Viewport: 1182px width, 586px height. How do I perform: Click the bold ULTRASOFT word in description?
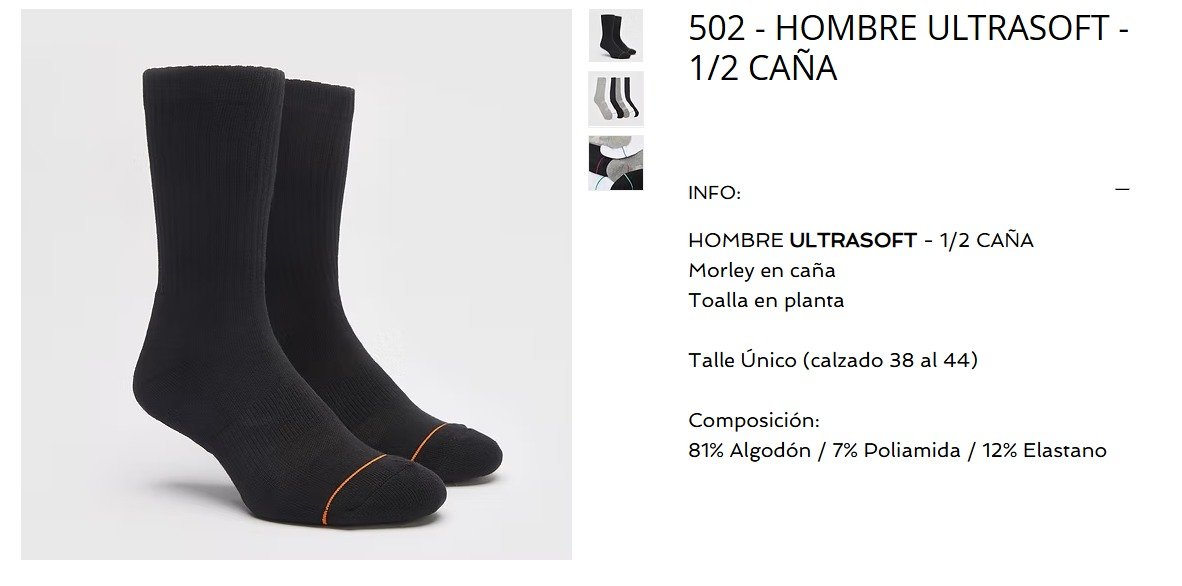[853, 241]
